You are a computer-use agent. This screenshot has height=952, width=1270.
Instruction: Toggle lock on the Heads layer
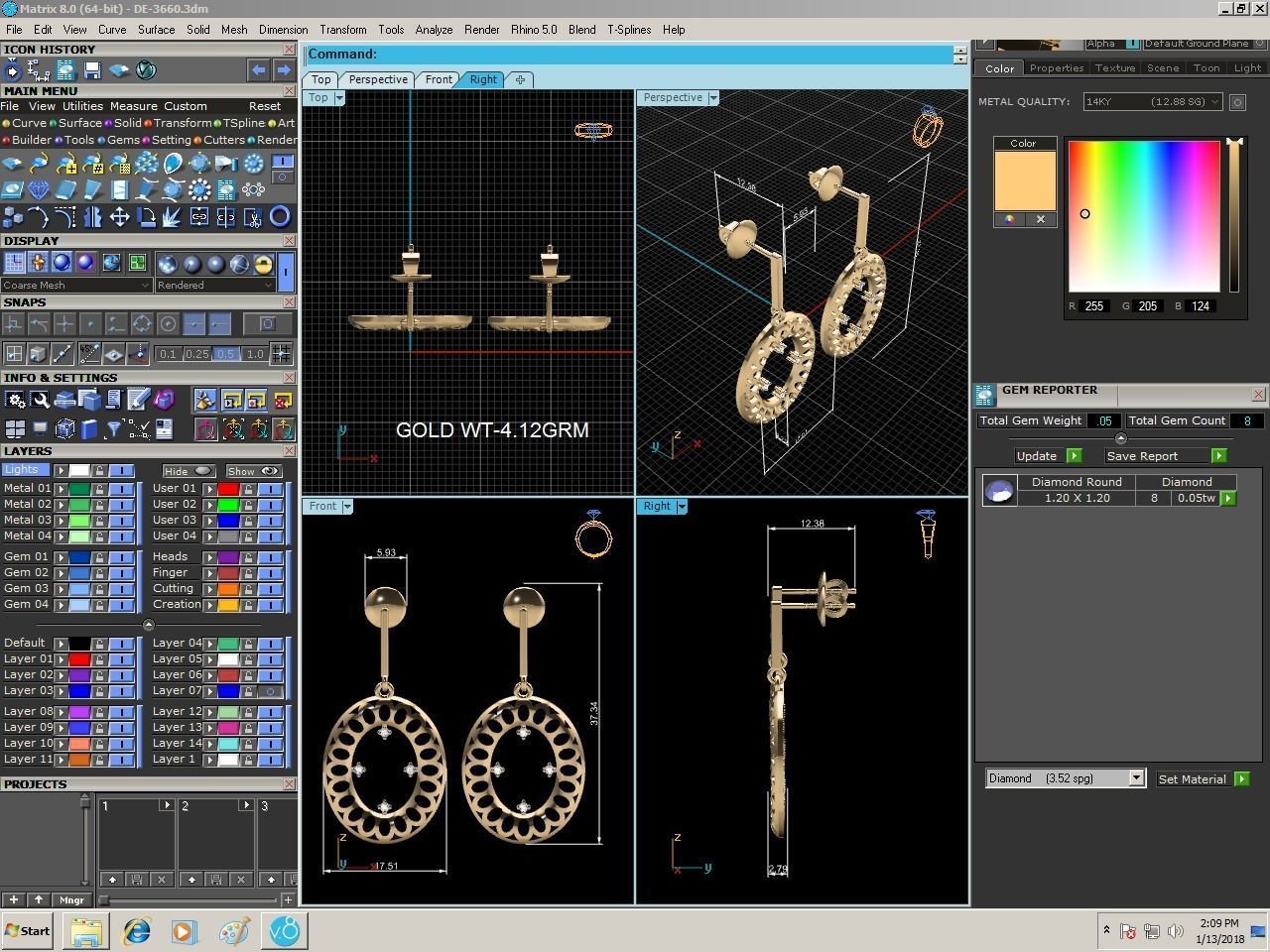[x=248, y=556]
